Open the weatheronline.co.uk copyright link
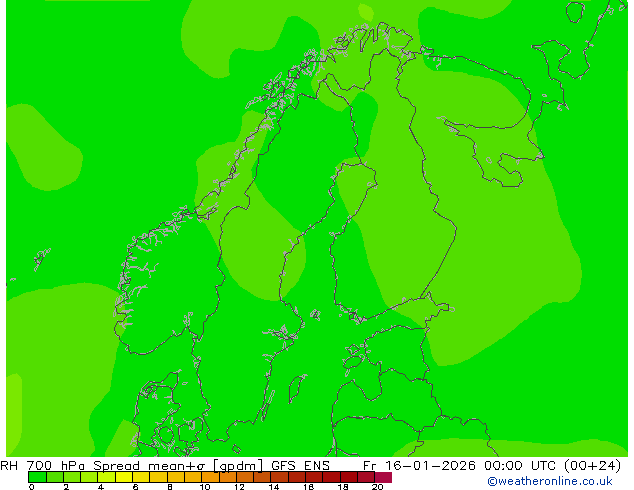 coord(550,481)
